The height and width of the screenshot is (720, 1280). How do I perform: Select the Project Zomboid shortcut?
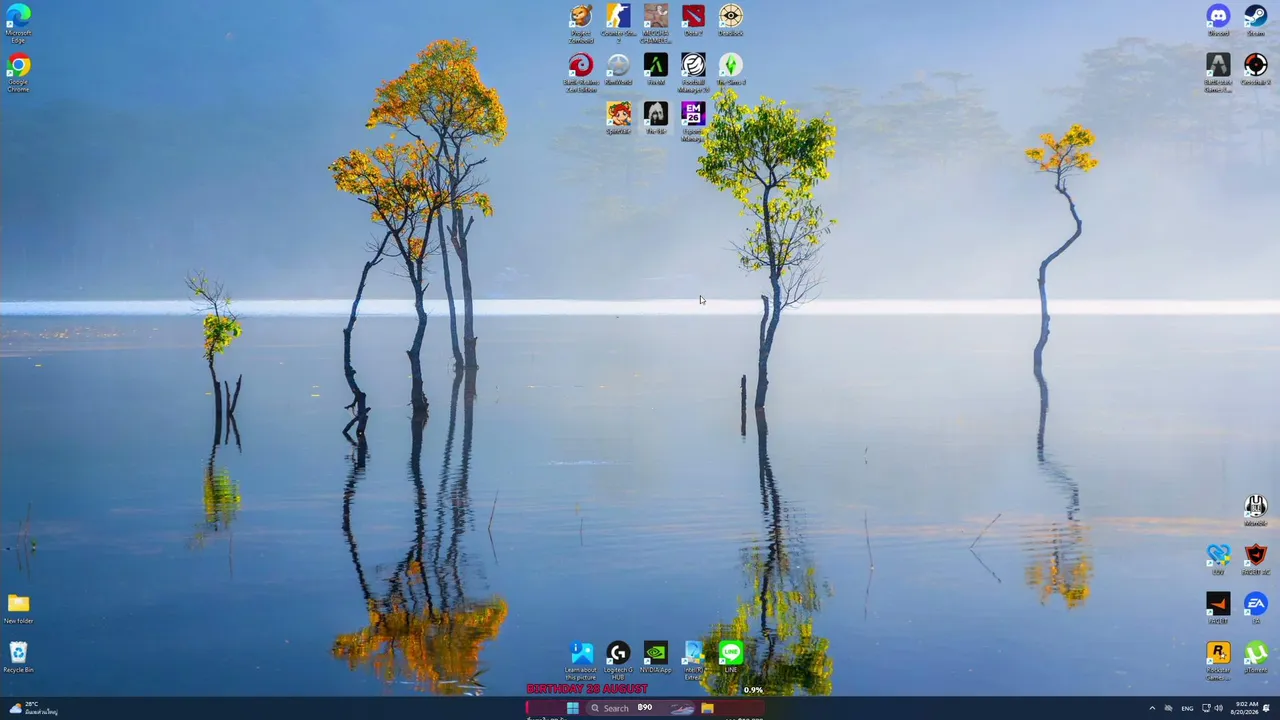581,23
